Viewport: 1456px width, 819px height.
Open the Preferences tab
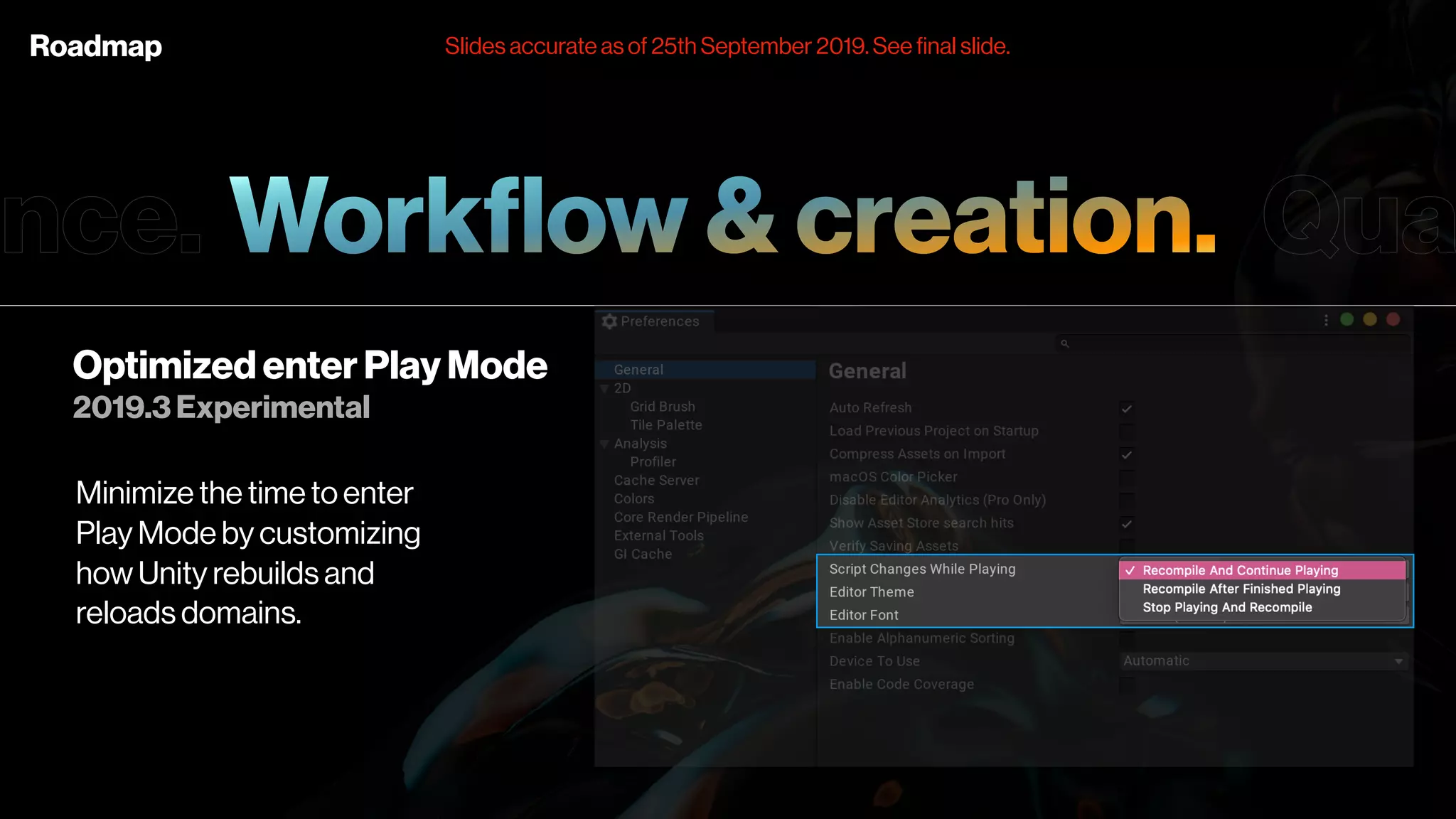pyautogui.click(x=658, y=321)
